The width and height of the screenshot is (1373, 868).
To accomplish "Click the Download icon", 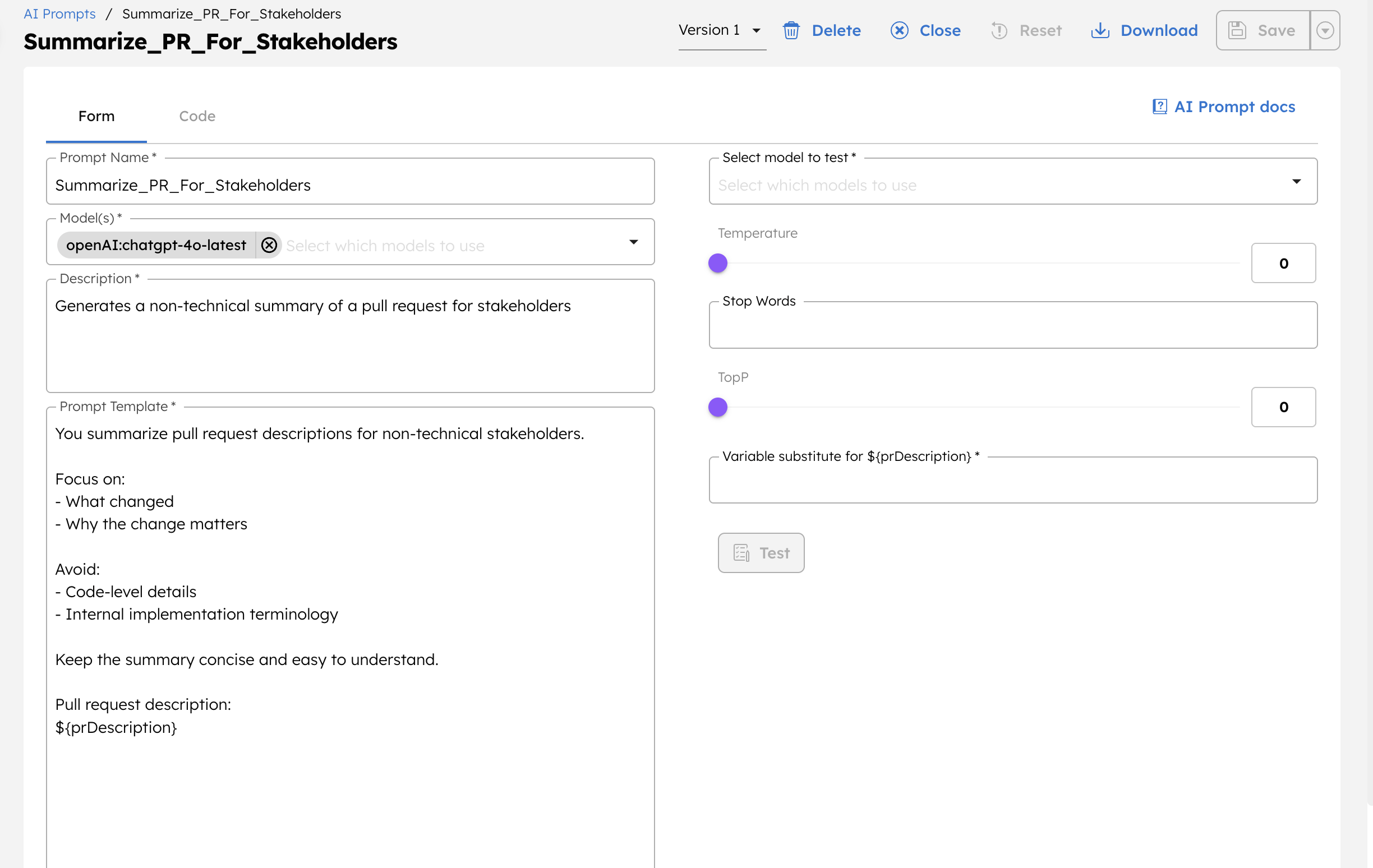I will pos(1100,31).
